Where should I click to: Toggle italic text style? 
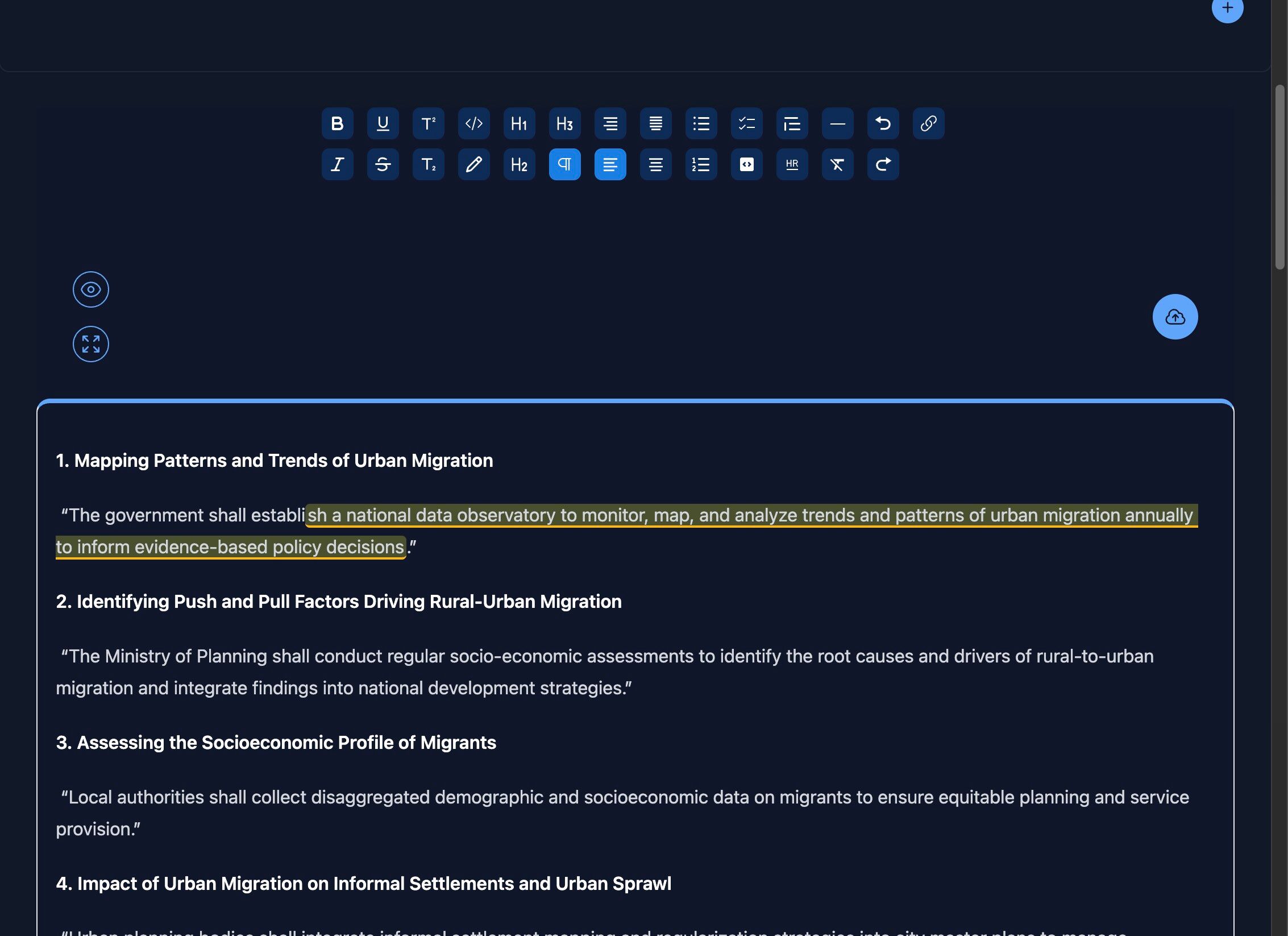[x=337, y=164]
